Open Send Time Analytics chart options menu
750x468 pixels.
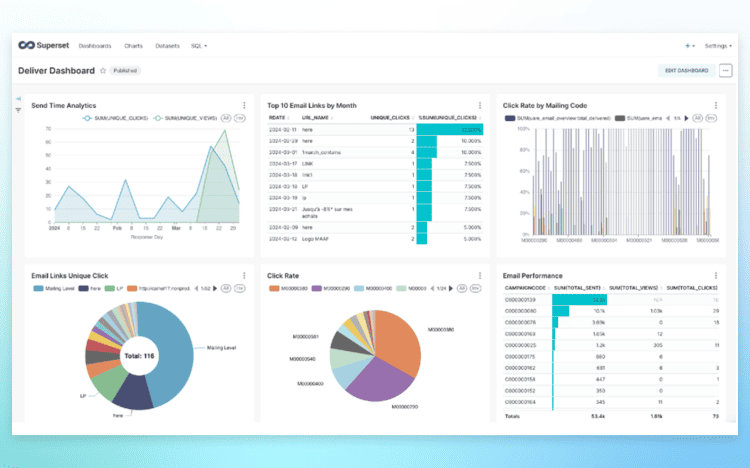pyautogui.click(x=244, y=105)
